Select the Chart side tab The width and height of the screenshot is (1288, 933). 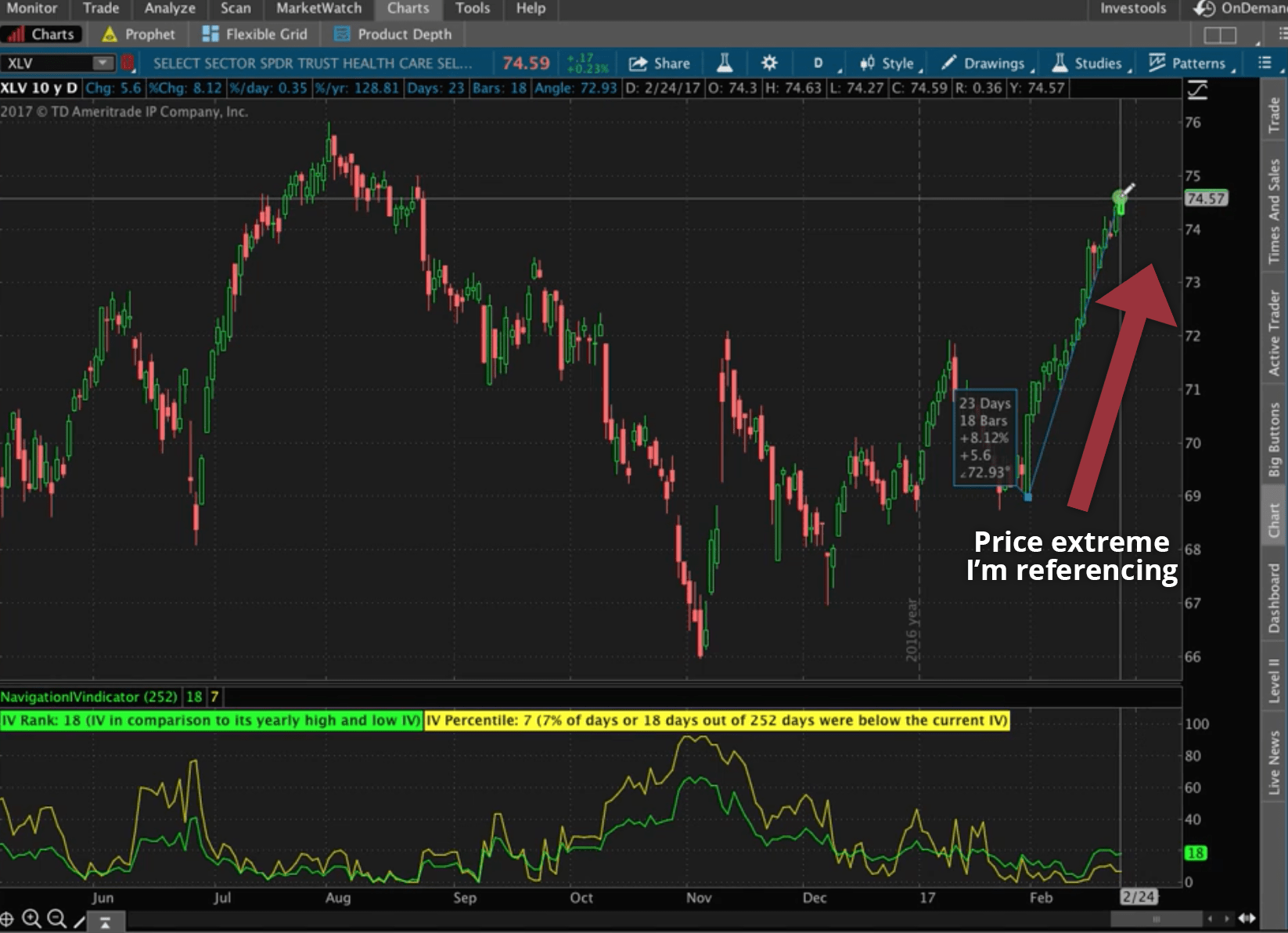click(1274, 520)
